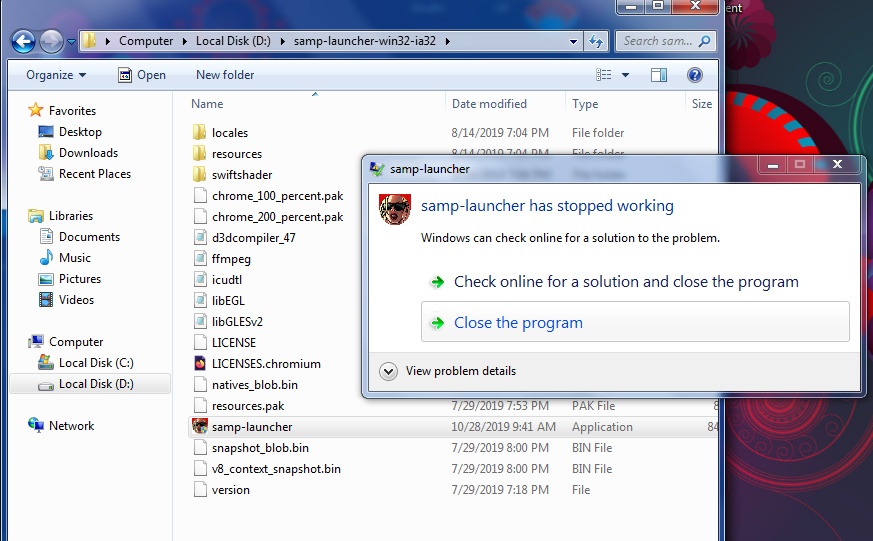Select Favorites in the navigation pane
This screenshot has width=873, height=541.
pos(72,111)
